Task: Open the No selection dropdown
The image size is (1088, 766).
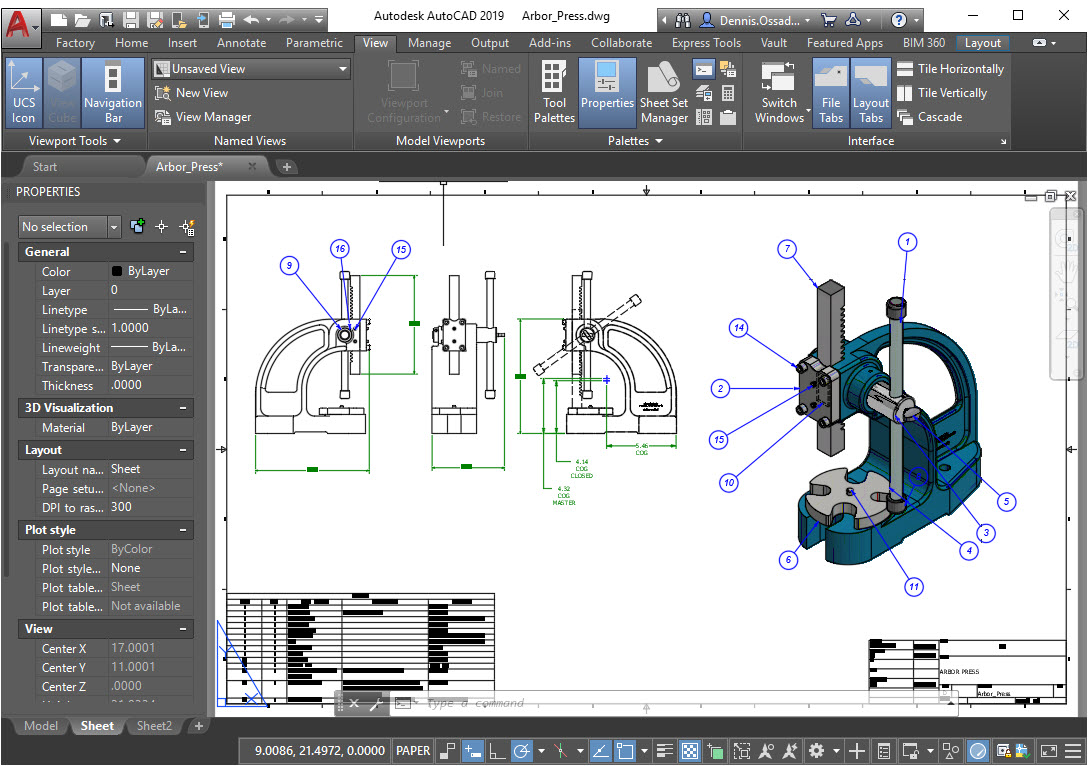Action: coord(113,227)
